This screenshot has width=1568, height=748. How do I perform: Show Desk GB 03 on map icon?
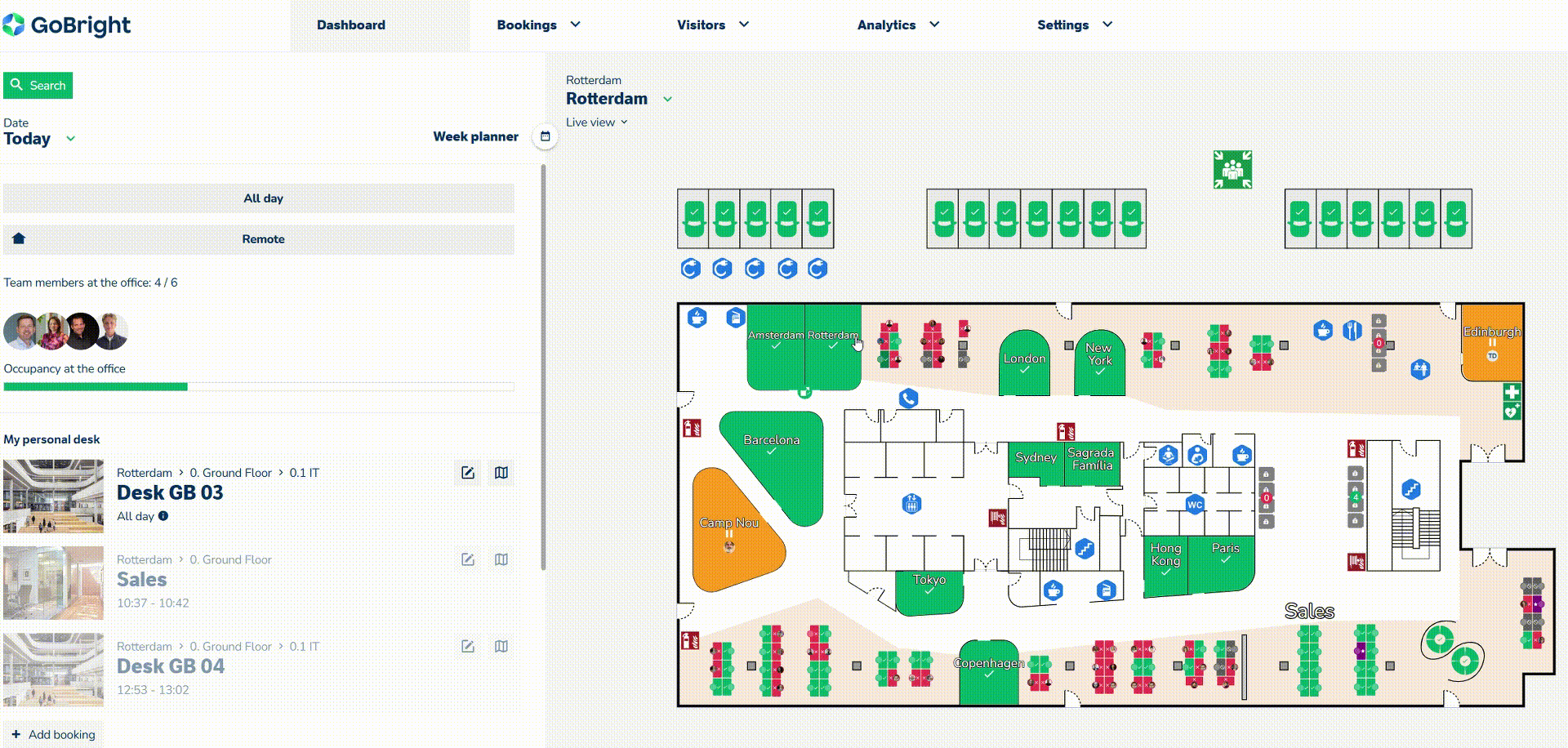[501, 473]
